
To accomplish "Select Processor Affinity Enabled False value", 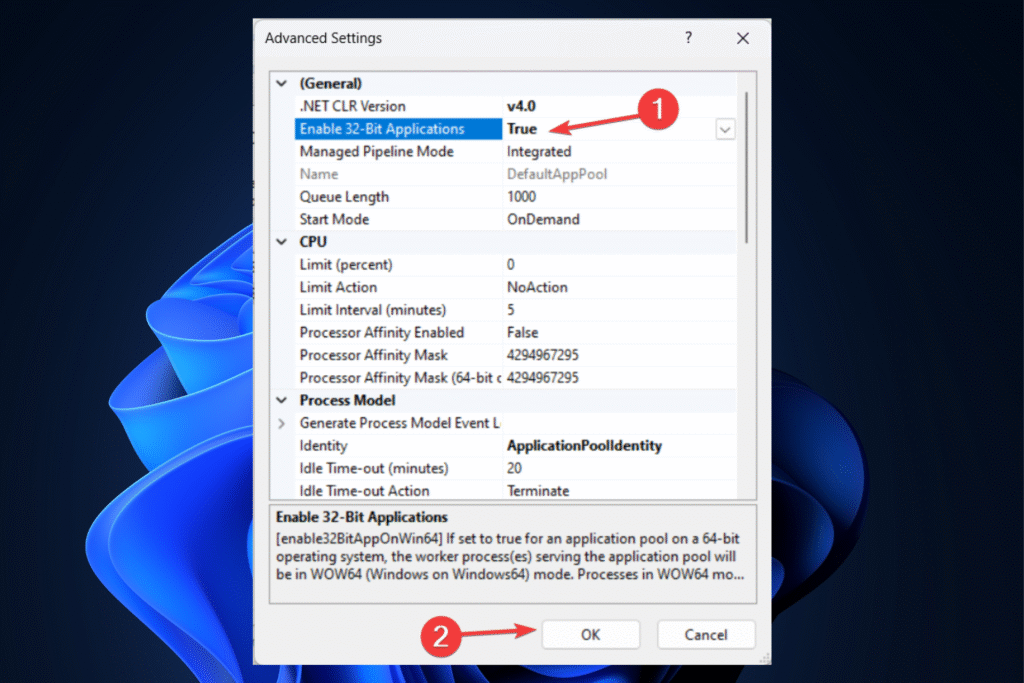I will [x=522, y=332].
